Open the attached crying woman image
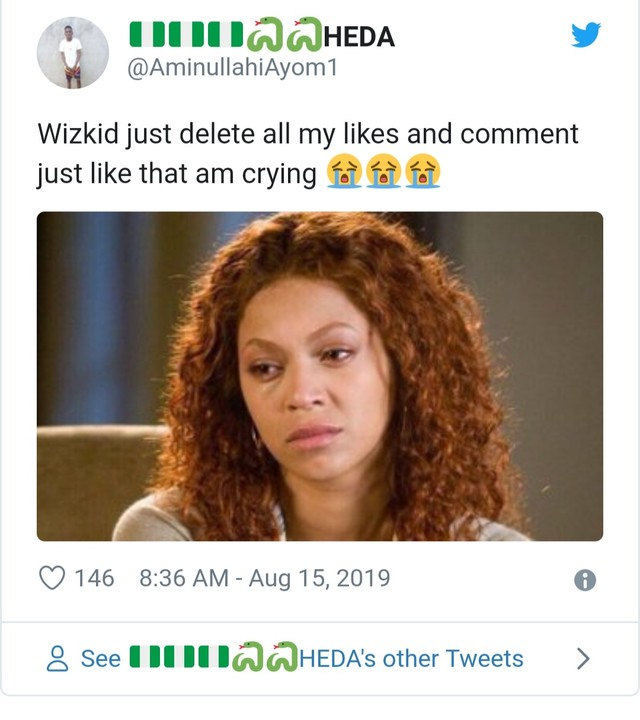The height and width of the screenshot is (720, 640). [320, 376]
